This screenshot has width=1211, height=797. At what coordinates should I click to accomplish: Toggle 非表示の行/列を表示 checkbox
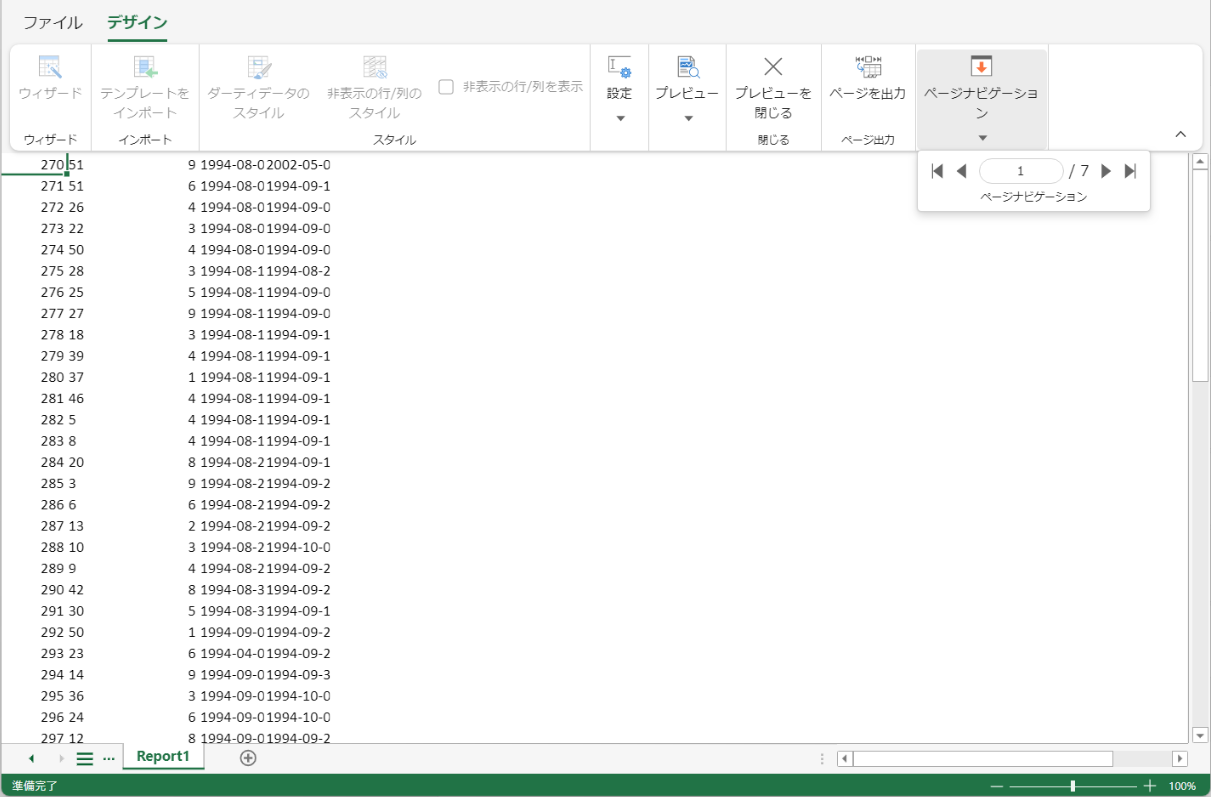tap(447, 87)
